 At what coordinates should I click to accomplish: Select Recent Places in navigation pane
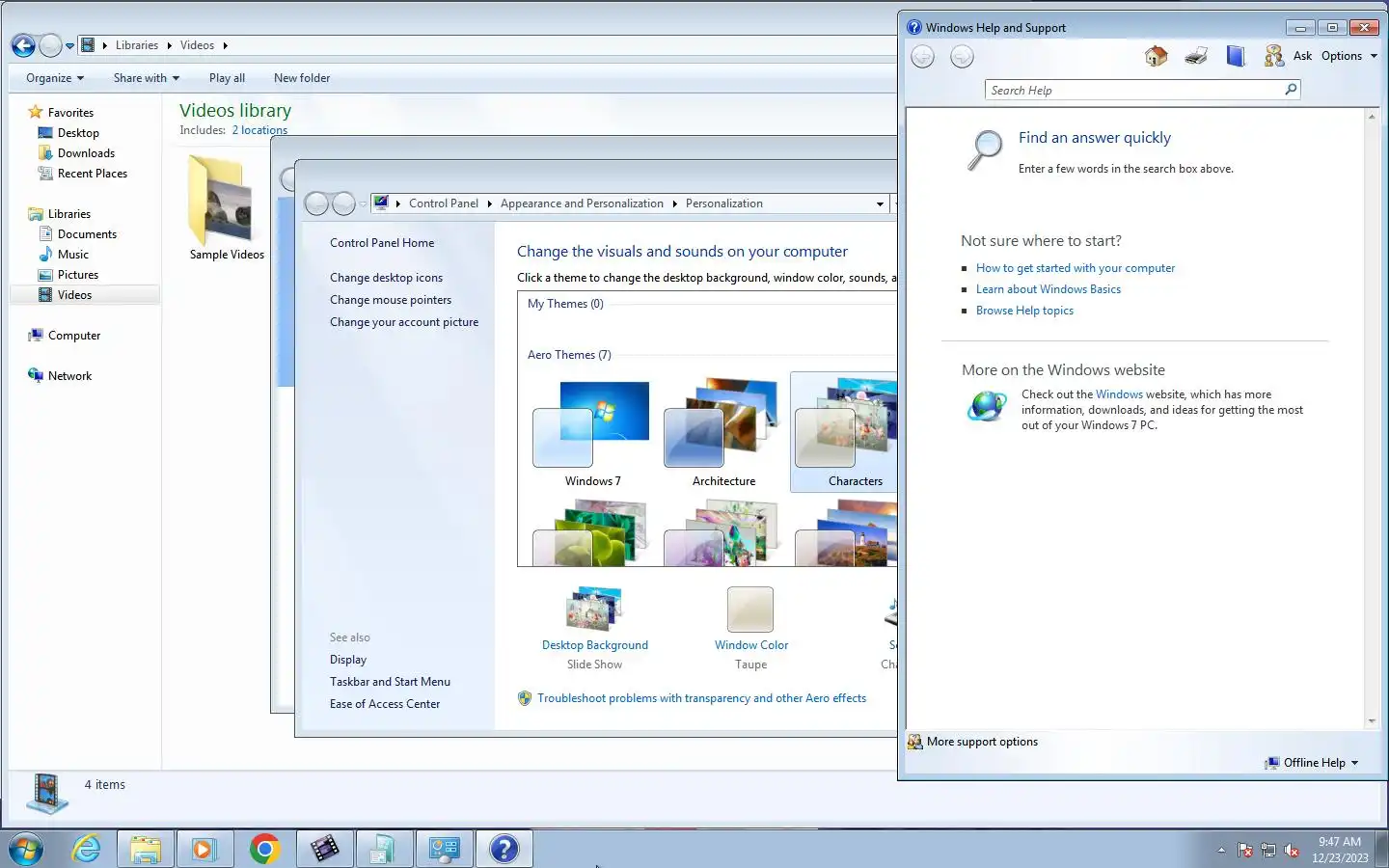point(92,174)
